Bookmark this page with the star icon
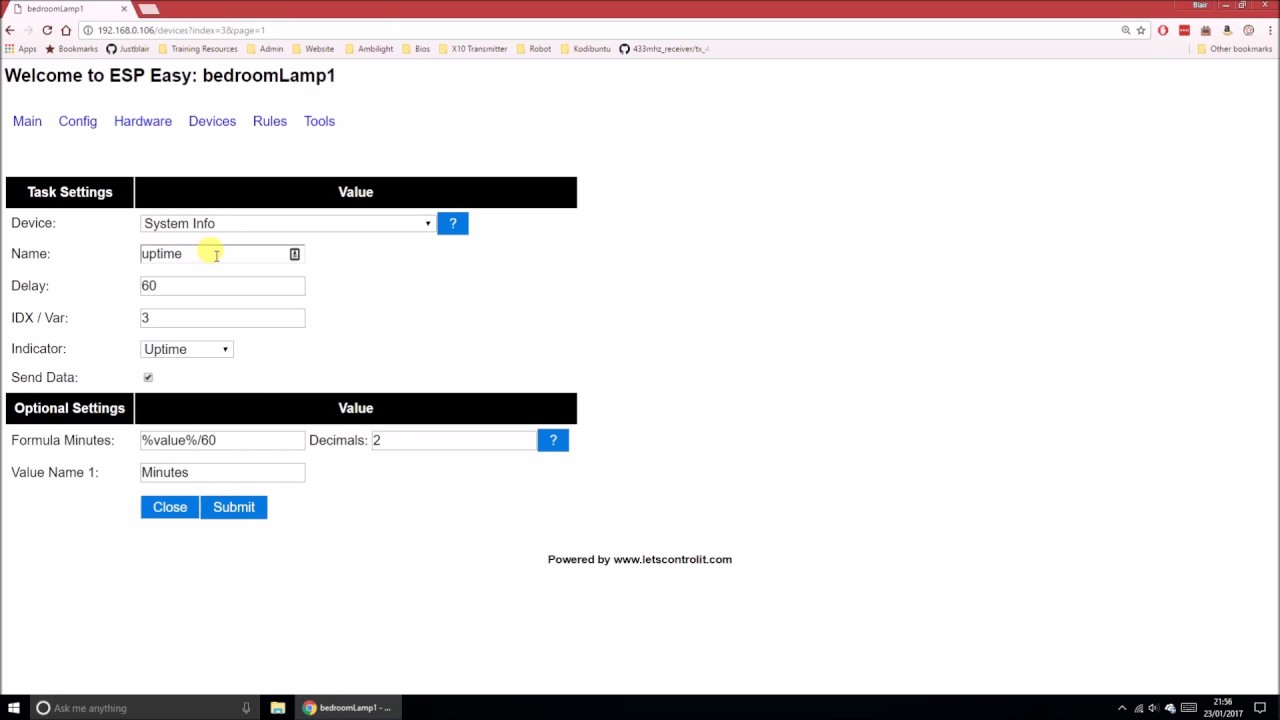Viewport: 1280px width, 720px height. 1141,30
